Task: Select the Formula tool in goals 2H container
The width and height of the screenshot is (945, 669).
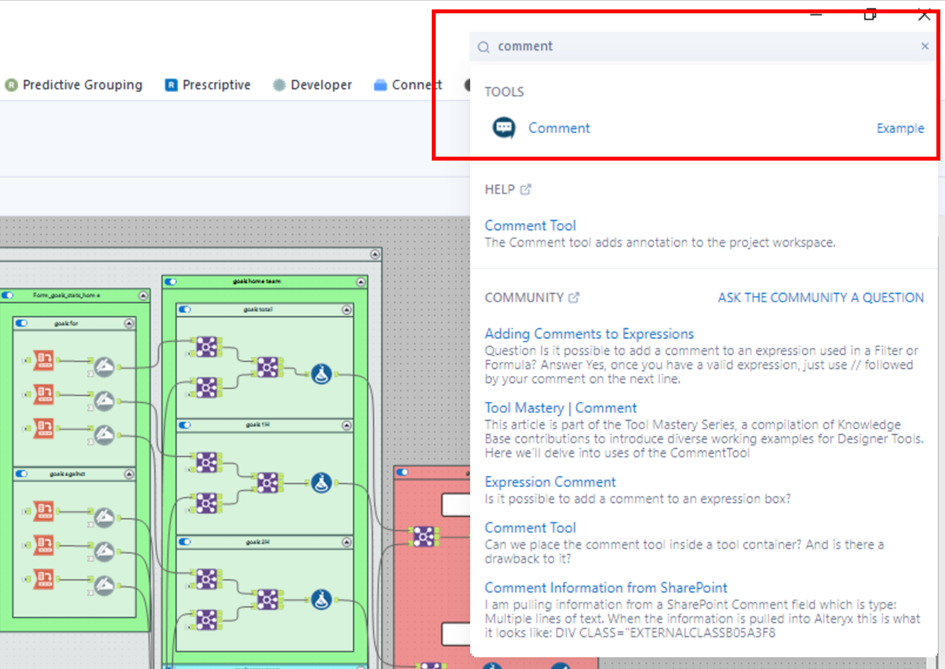Action: (x=321, y=600)
